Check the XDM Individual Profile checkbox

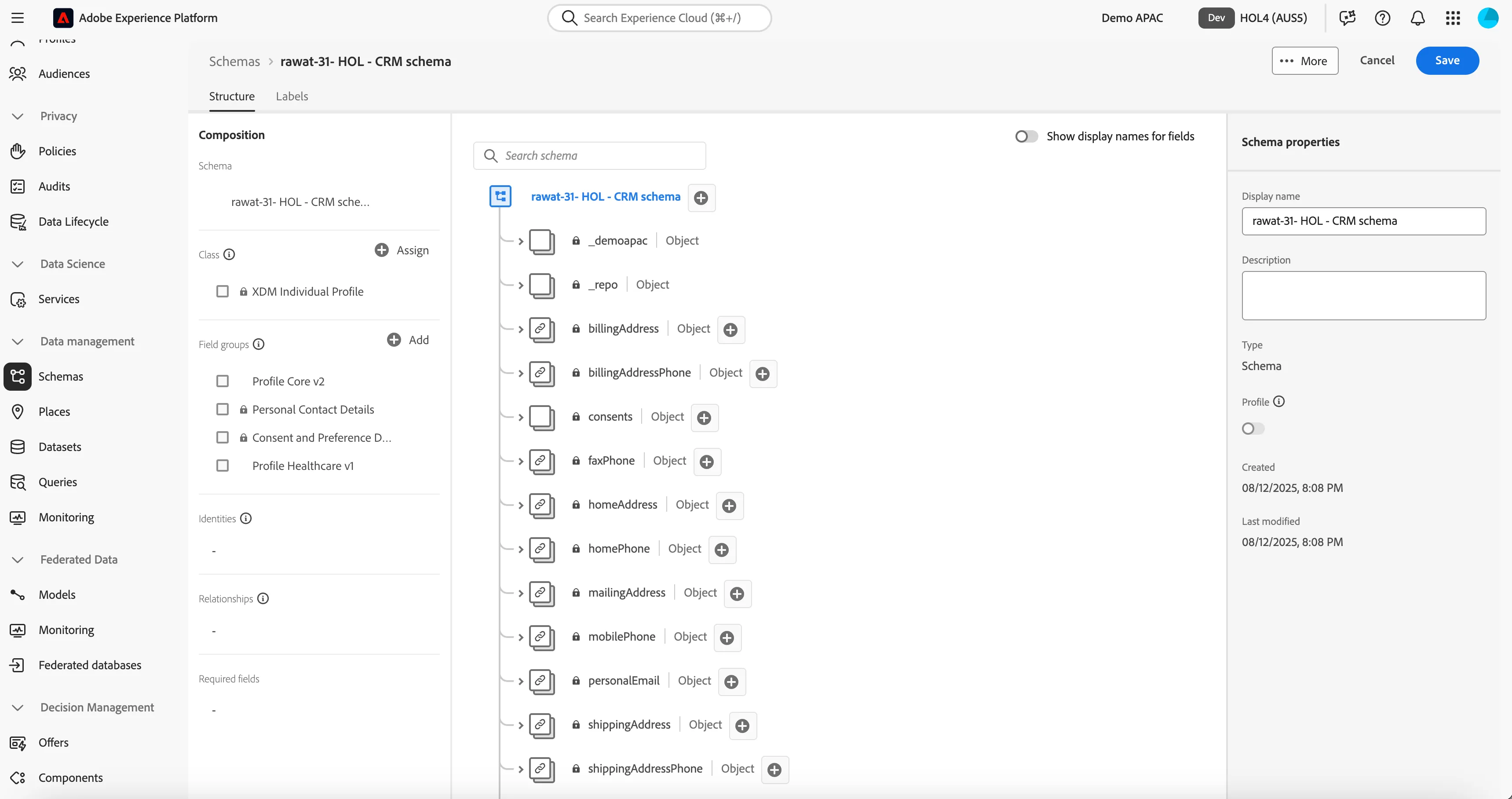pos(223,291)
